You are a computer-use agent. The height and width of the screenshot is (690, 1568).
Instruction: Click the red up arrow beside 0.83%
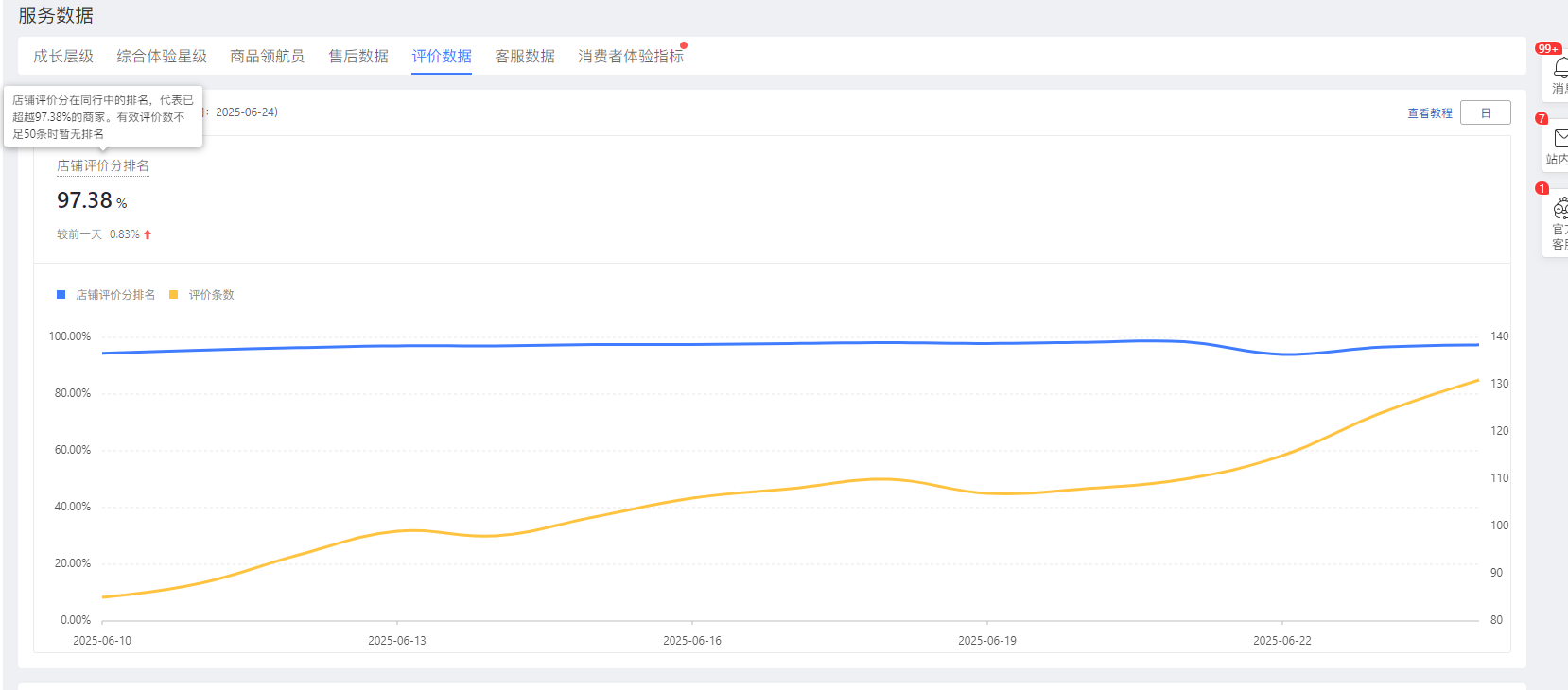[148, 234]
